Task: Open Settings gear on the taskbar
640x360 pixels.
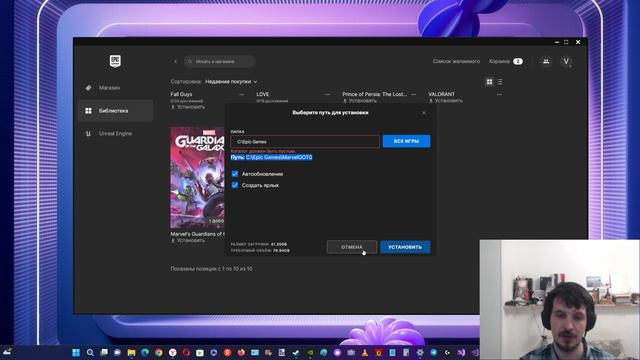Action: (420, 352)
